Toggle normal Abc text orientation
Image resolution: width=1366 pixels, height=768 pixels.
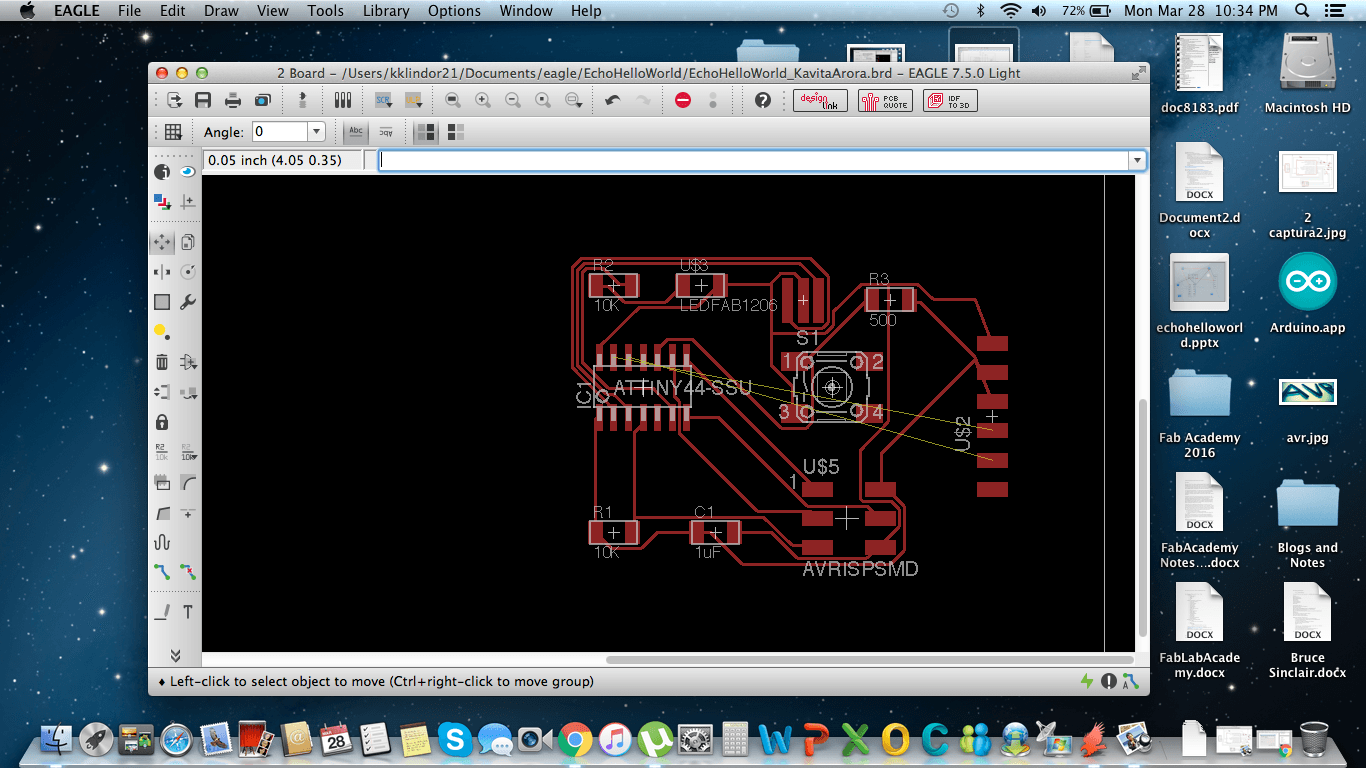click(356, 132)
